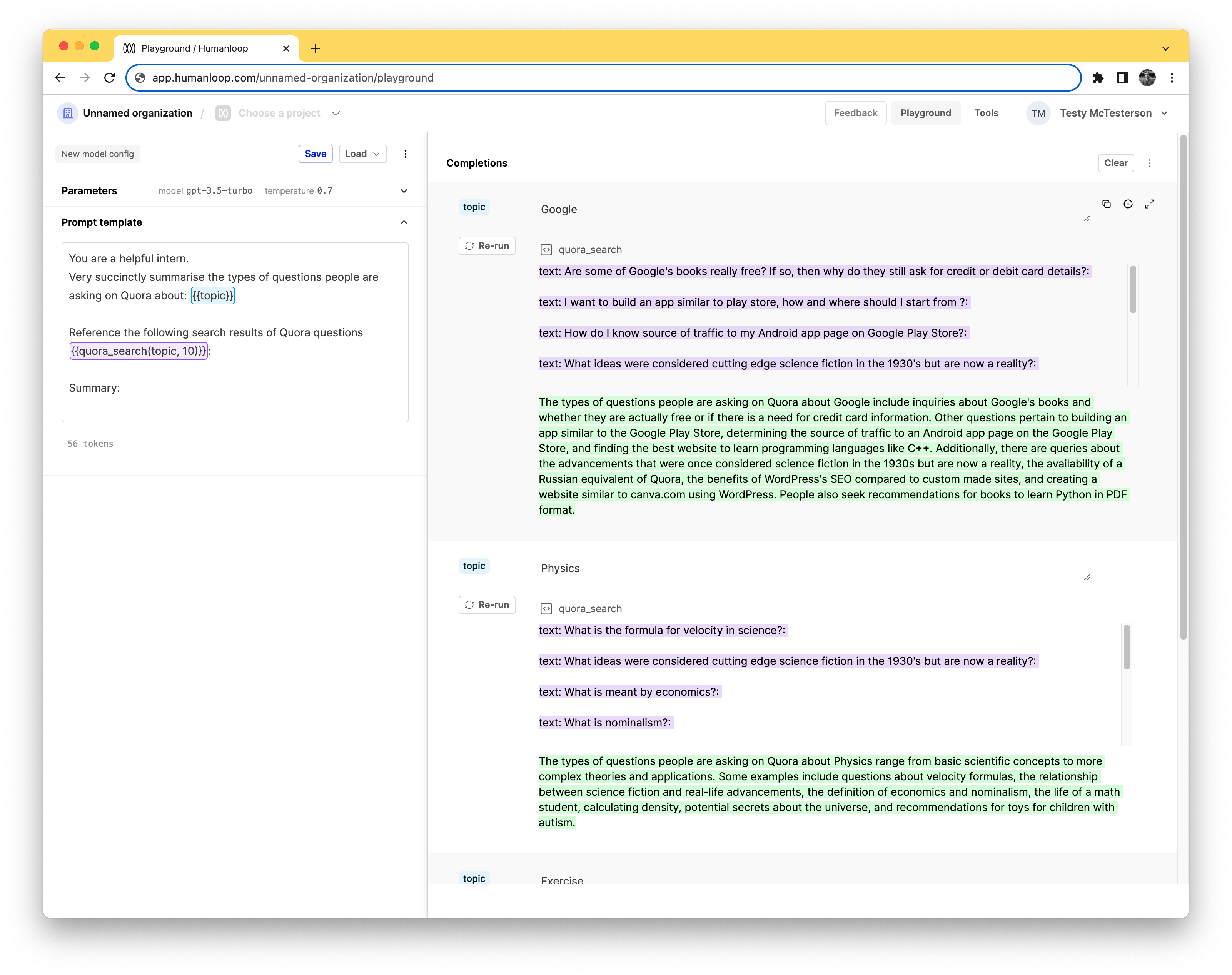The image size is (1232, 975).
Task: Grab the resize handle of the Physics input
Action: 1087,578
